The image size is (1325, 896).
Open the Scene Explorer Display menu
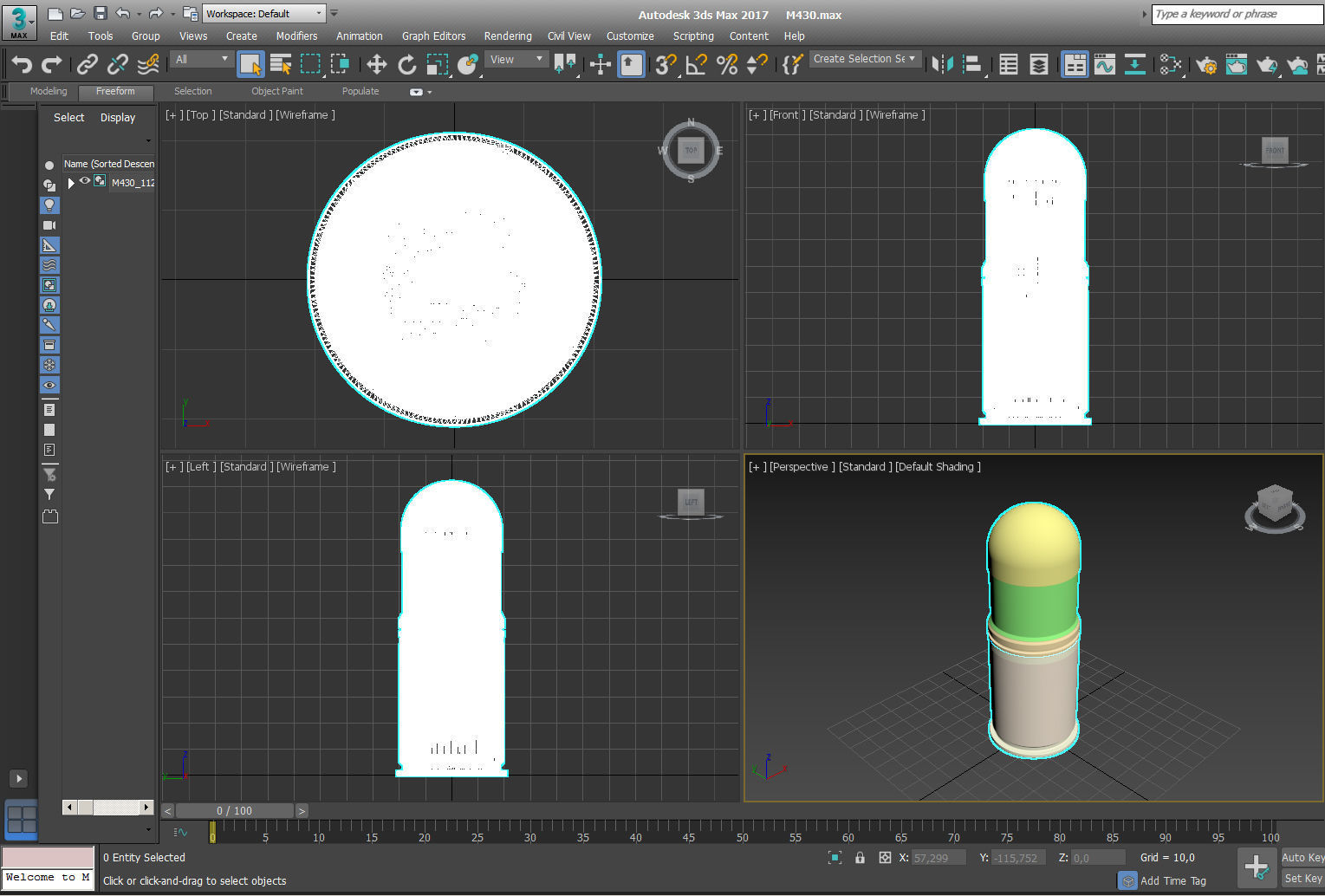[118, 118]
